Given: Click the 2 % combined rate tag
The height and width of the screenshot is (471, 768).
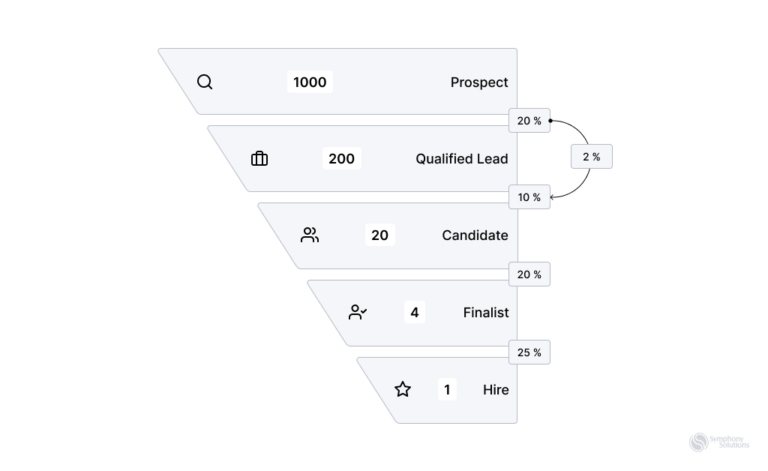Looking at the screenshot, I should [x=591, y=157].
